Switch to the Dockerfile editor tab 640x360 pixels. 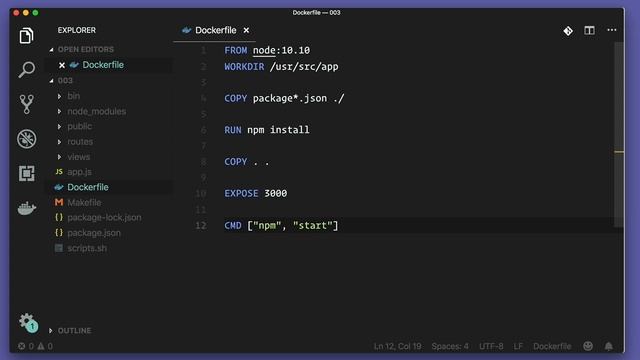pos(216,30)
